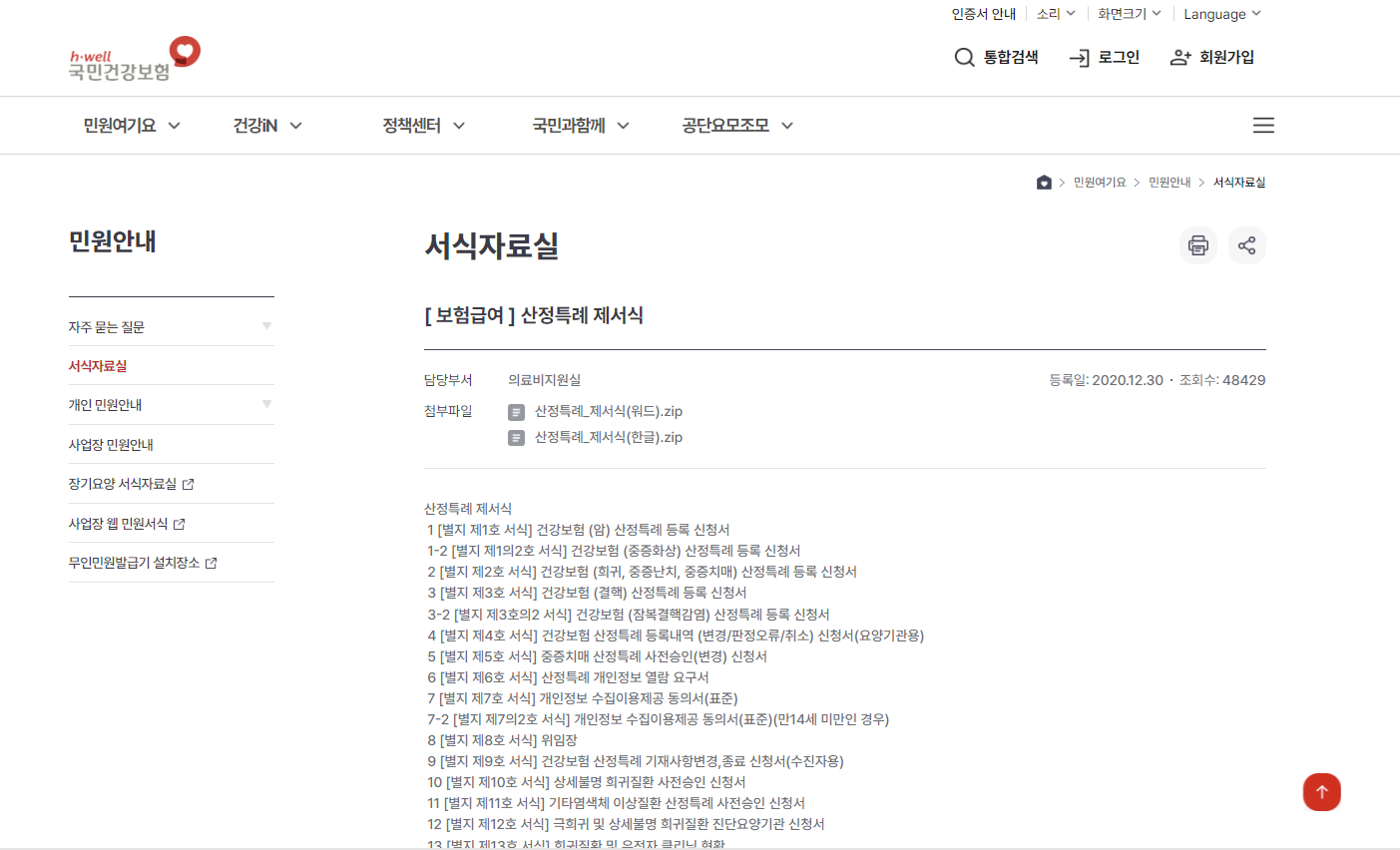Image resolution: width=1400 pixels, height=850 pixels.
Task: Click 민원여기요 in the breadcrumb
Action: [1099, 182]
